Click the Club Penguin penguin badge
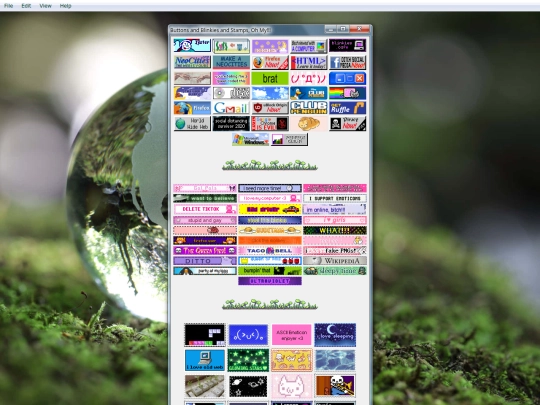 tap(309, 93)
